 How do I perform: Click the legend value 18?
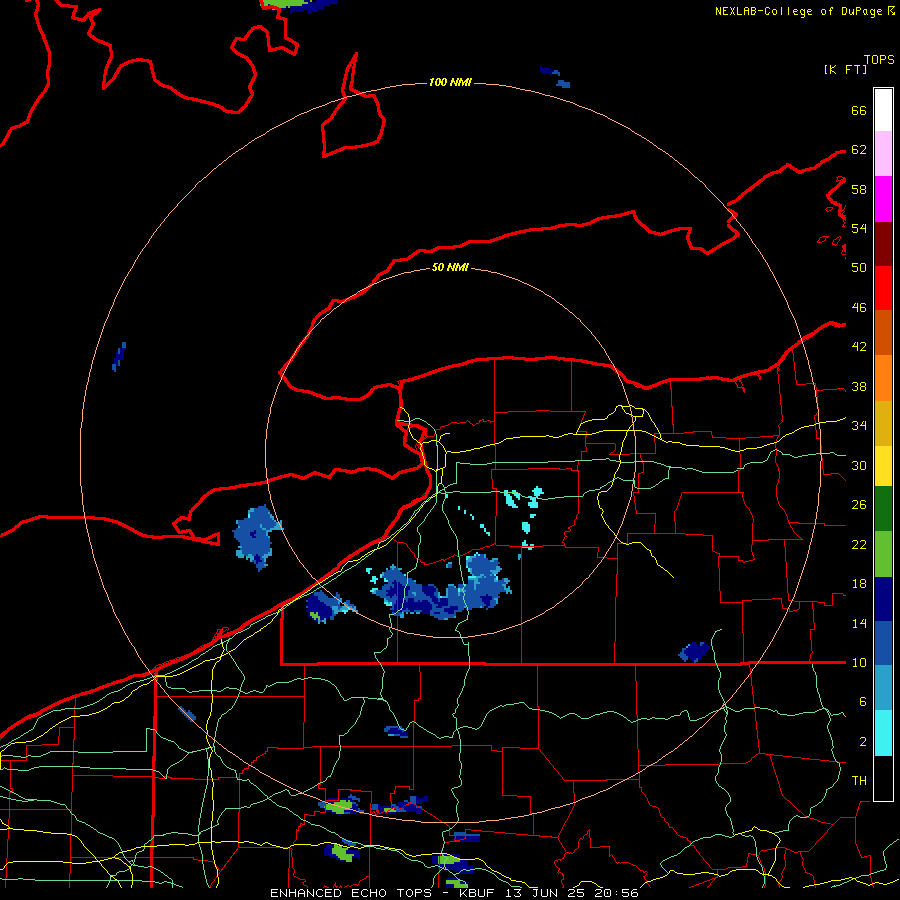coord(859,584)
